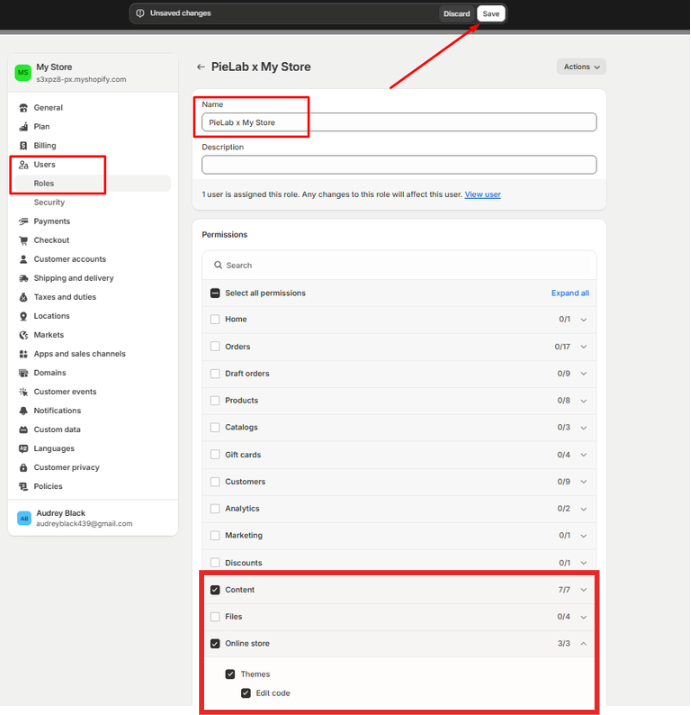691x715 pixels.
Task: Open the View user link
Action: click(482, 194)
